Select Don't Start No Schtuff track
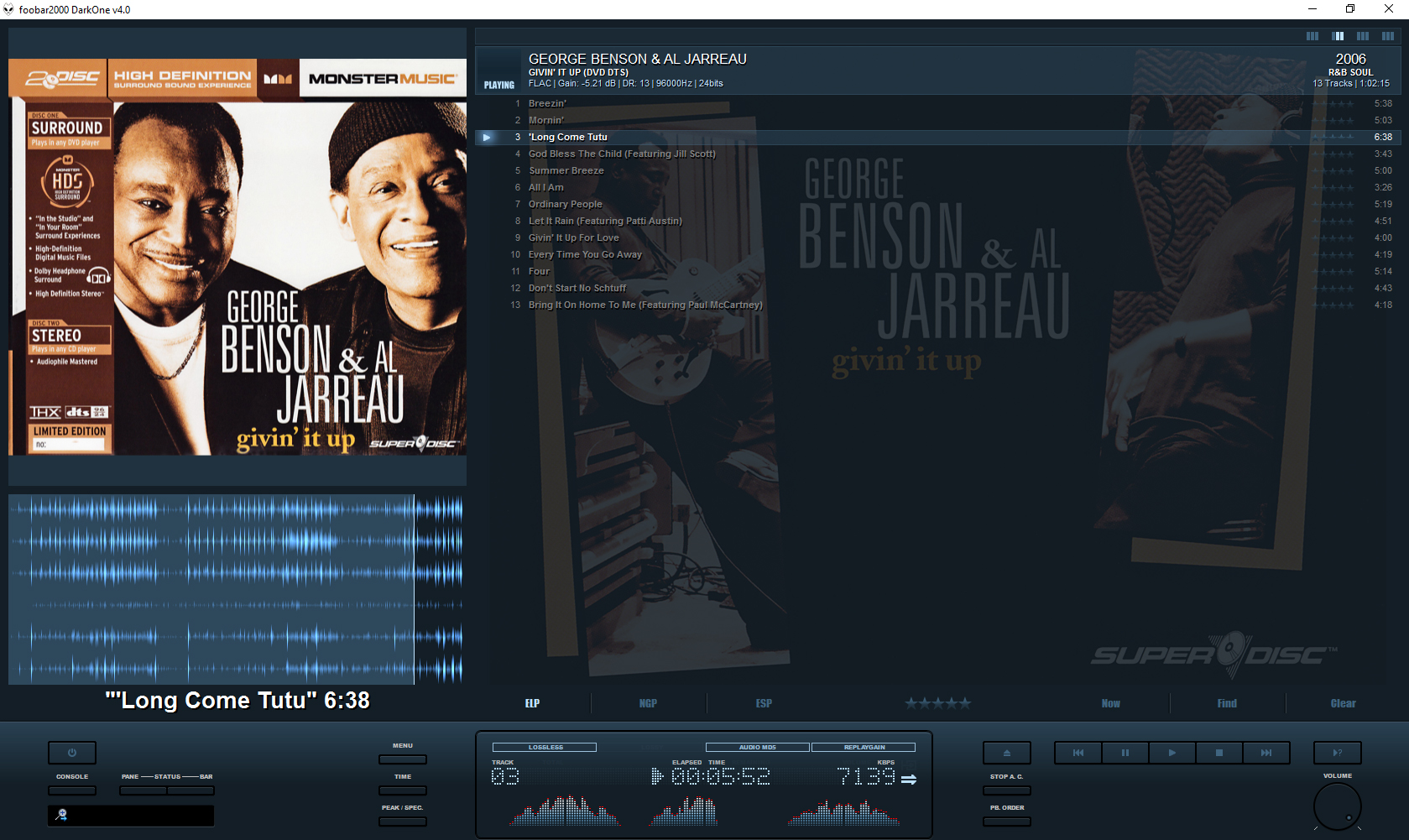Viewport: 1409px width, 840px height. 938,288
